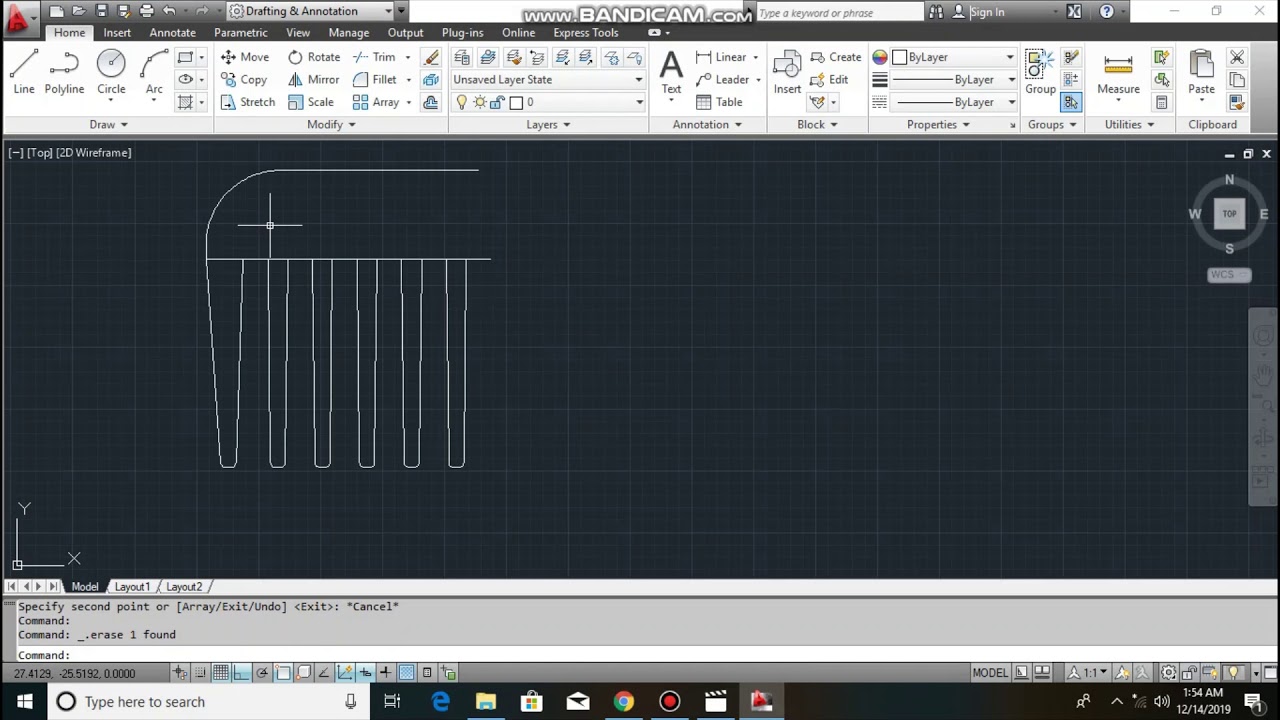
Task: Switch to Layout1 tab
Action: tap(132, 587)
